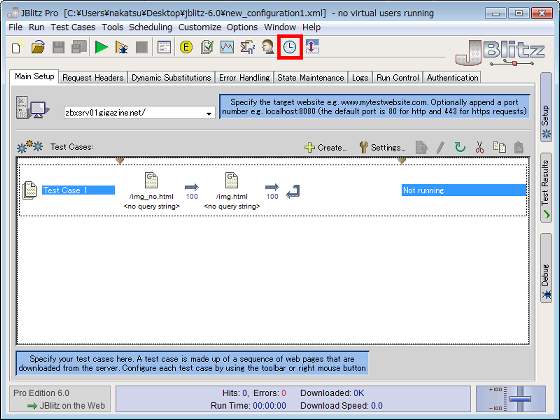Click the green refresh arrow icon
Viewport: 560px width, 420px height.
pos(460,147)
